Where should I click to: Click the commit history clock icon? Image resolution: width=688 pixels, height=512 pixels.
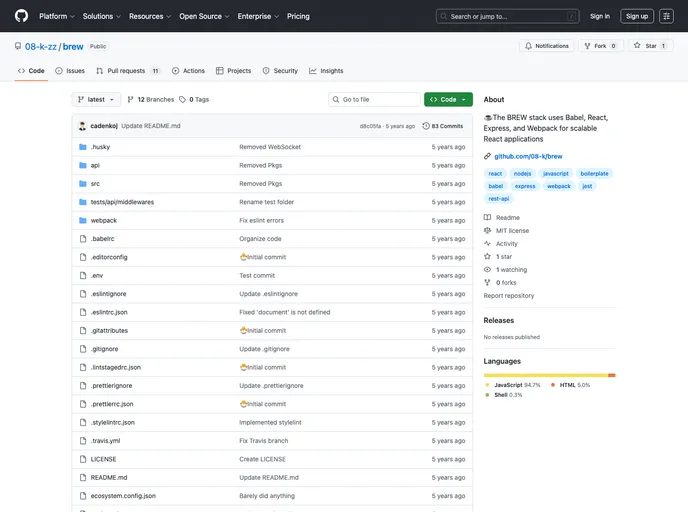tap(426, 126)
